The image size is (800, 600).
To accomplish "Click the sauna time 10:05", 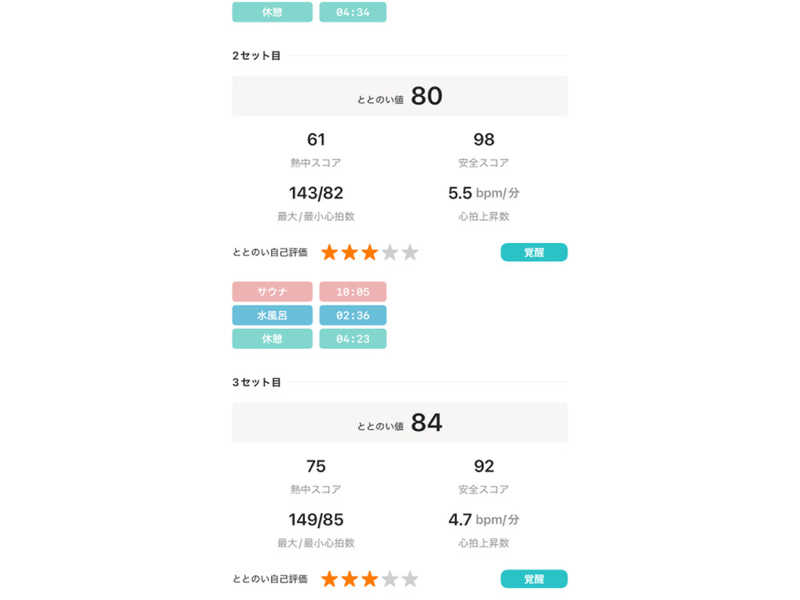I will pyautogui.click(x=353, y=292).
